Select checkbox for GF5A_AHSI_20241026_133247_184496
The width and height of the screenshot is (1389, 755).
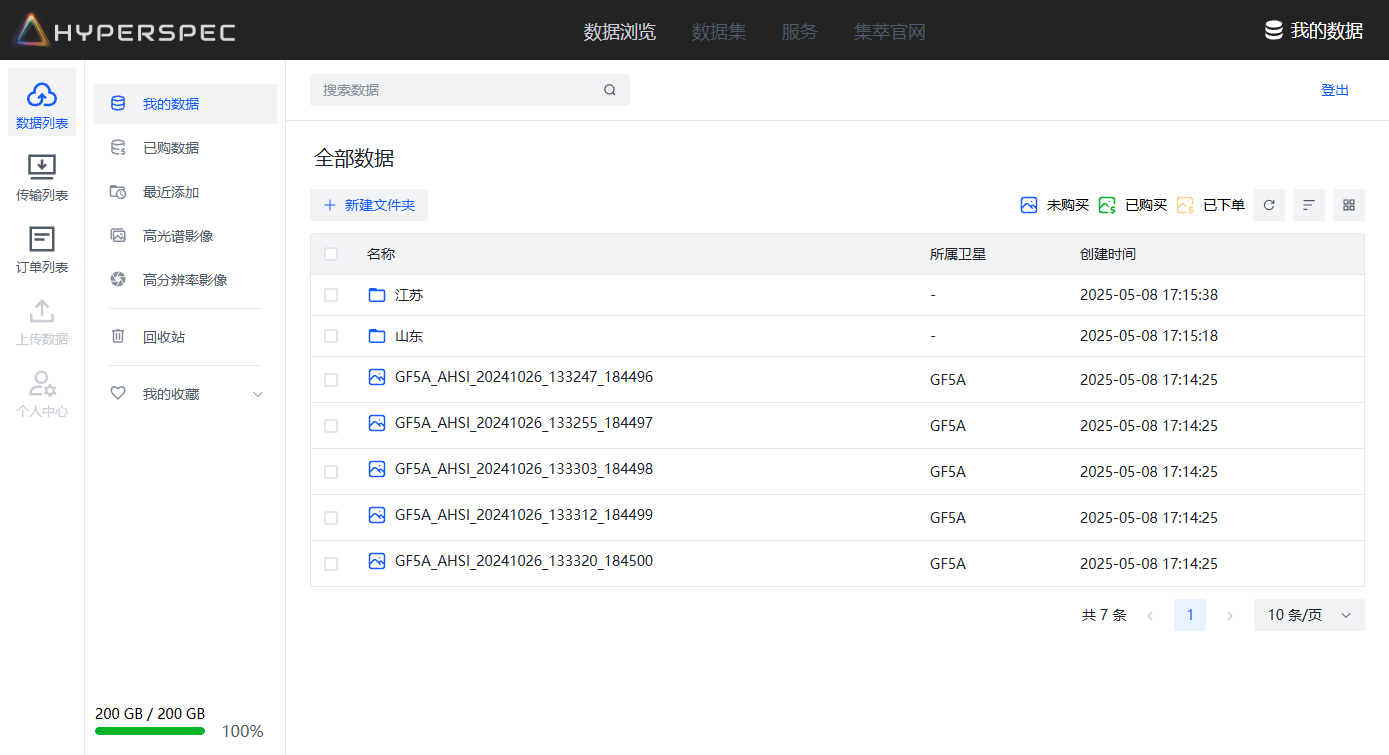pos(331,380)
